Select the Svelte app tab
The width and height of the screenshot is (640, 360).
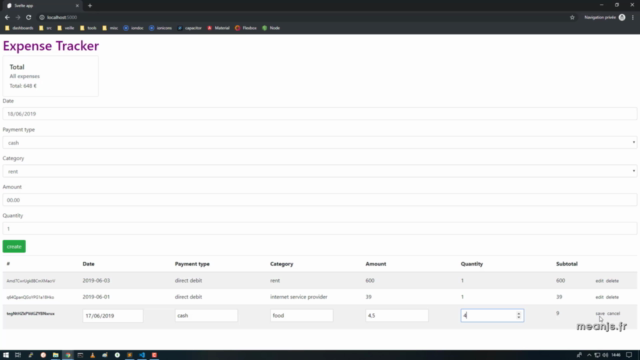[42, 6]
